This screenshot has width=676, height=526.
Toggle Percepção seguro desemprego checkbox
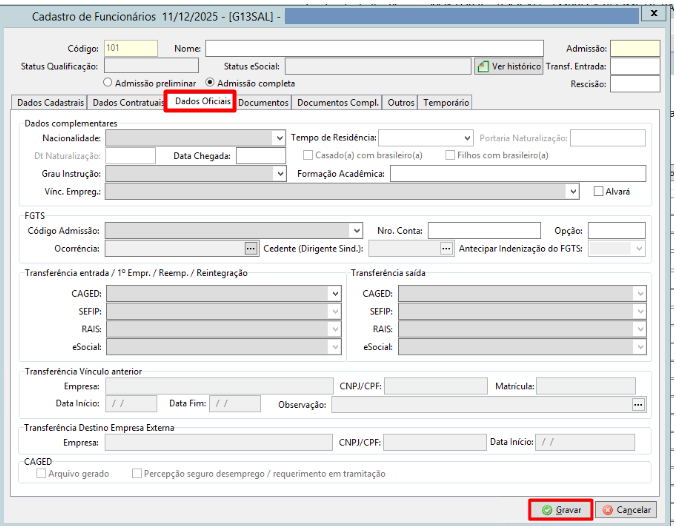click(137, 473)
